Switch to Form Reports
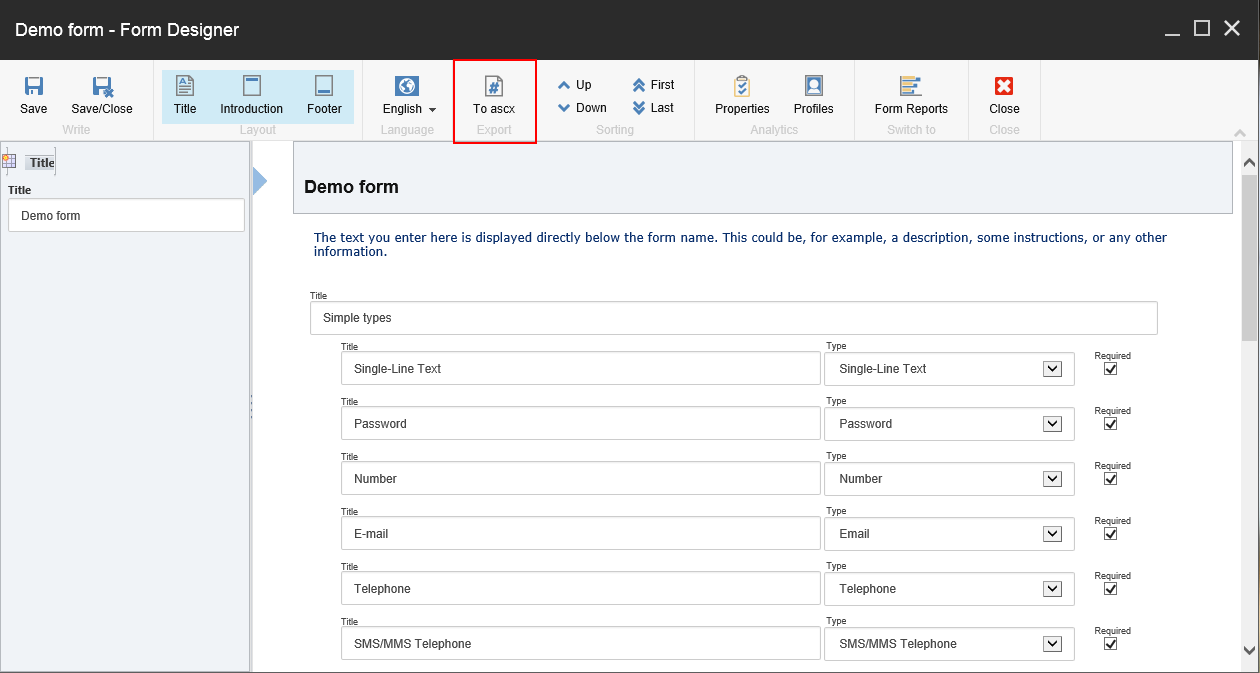 911,86
